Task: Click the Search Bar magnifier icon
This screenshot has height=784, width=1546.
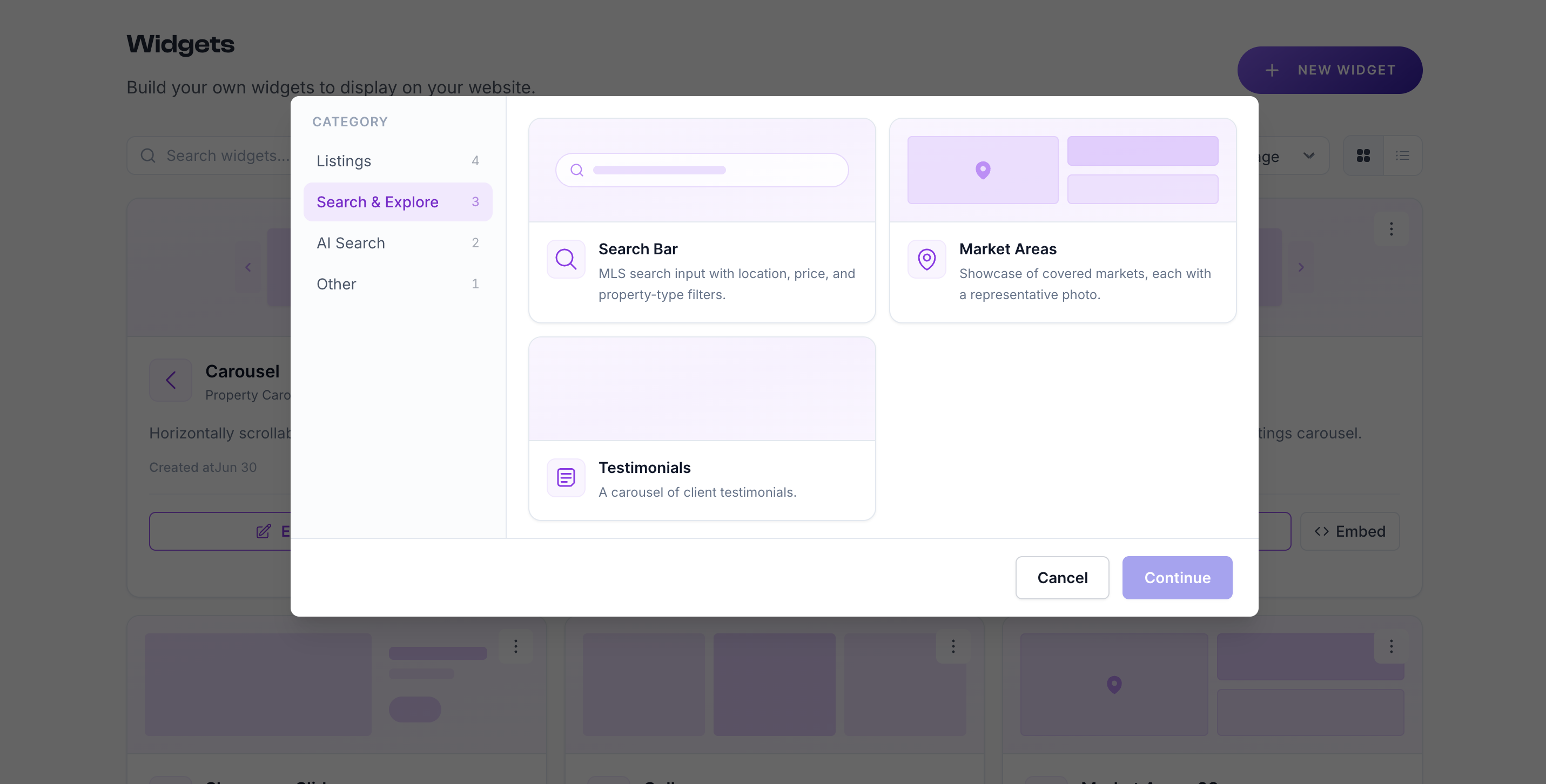Action: [566, 259]
